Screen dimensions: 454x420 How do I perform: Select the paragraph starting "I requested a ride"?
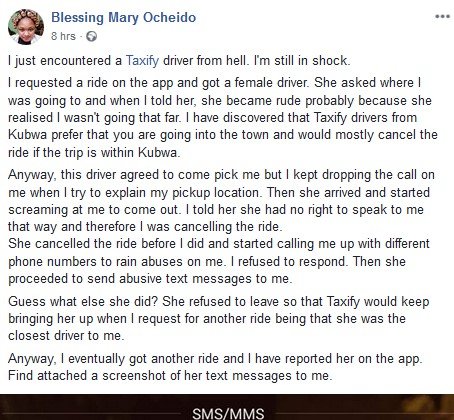[x=223, y=117]
